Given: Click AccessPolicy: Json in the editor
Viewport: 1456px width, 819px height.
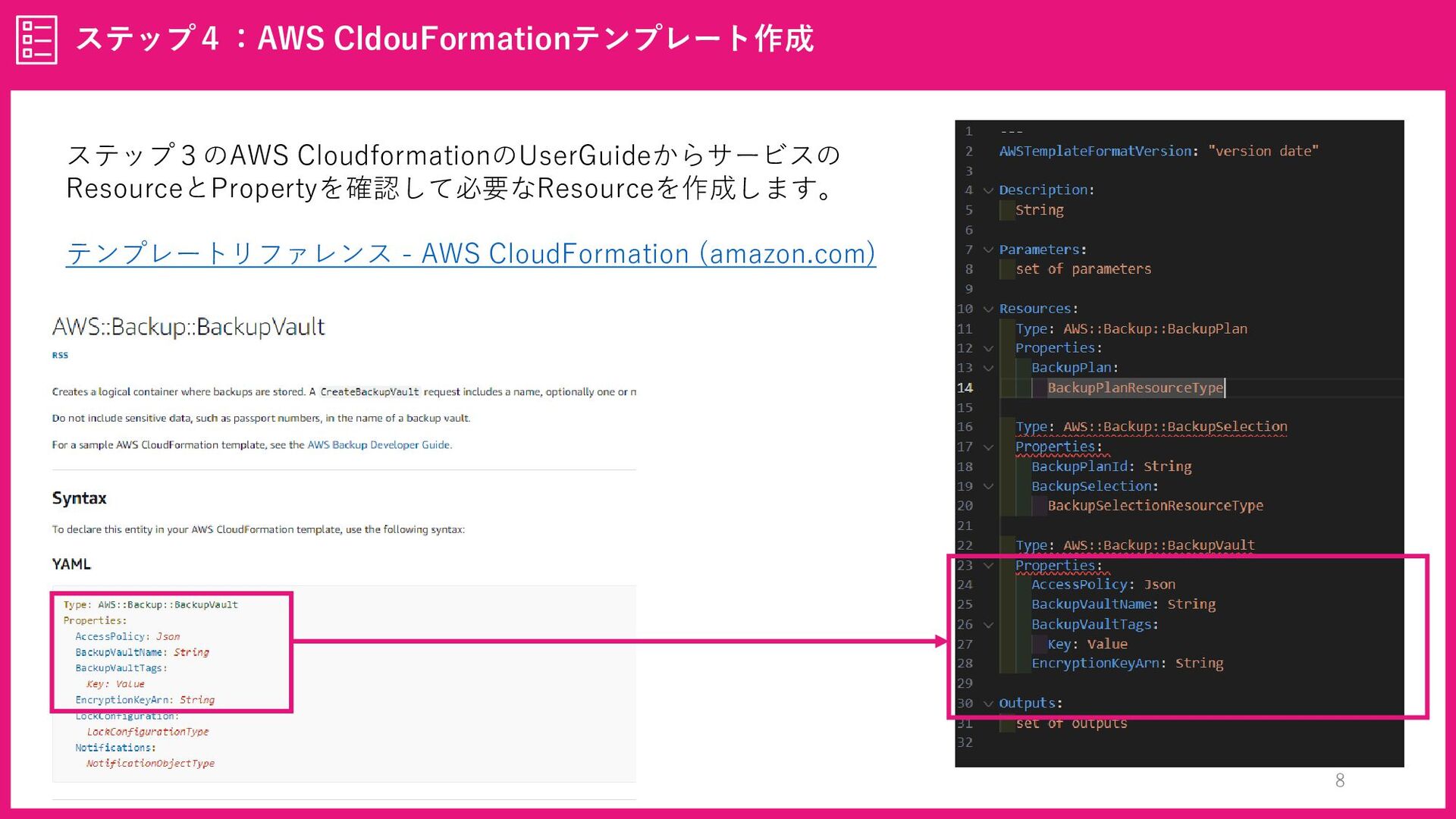Looking at the screenshot, I should click(1103, 585).
